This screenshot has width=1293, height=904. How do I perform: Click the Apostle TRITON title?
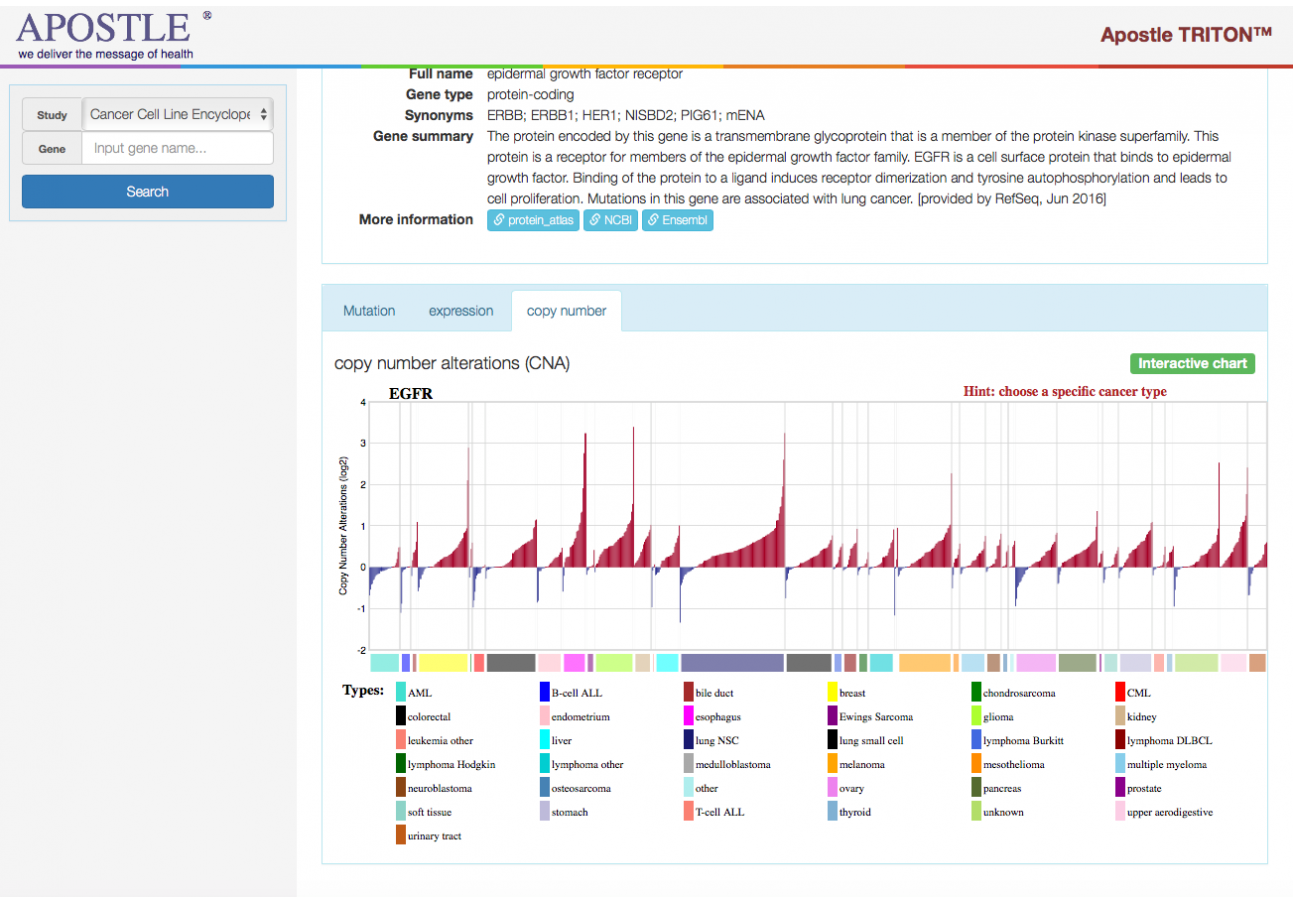1186,35
